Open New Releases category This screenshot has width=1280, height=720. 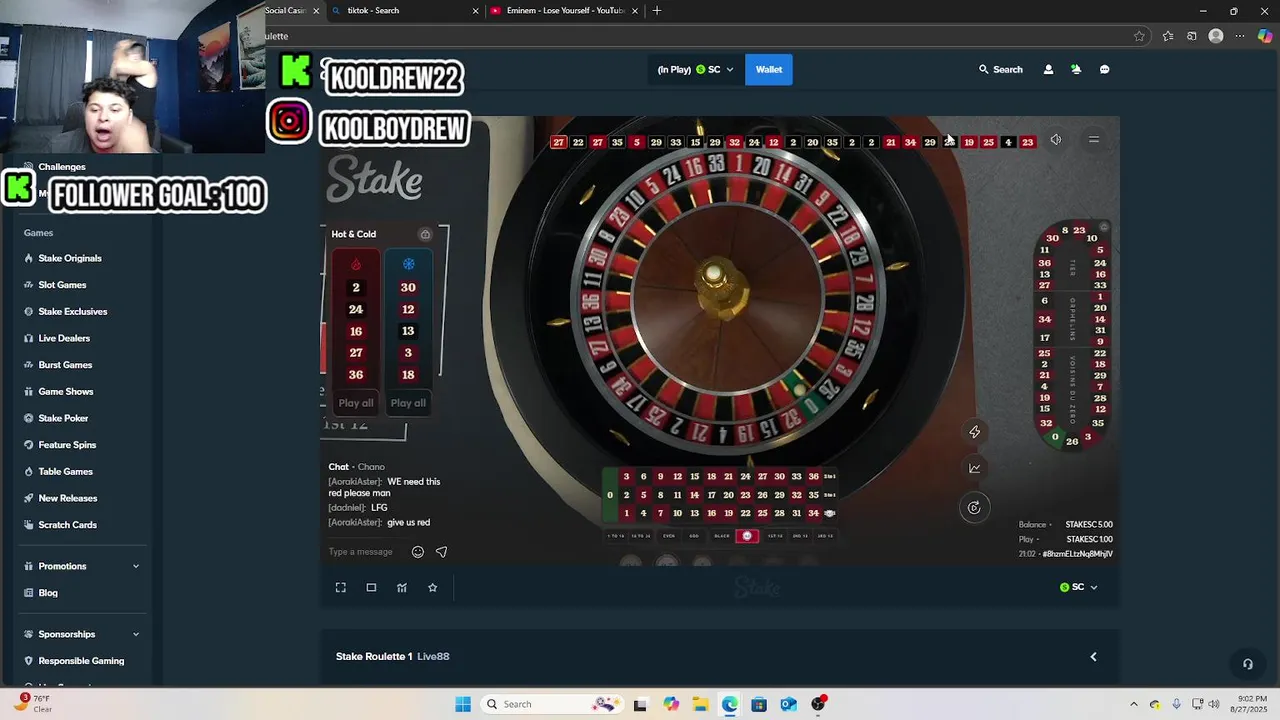[x=68, y=498]
